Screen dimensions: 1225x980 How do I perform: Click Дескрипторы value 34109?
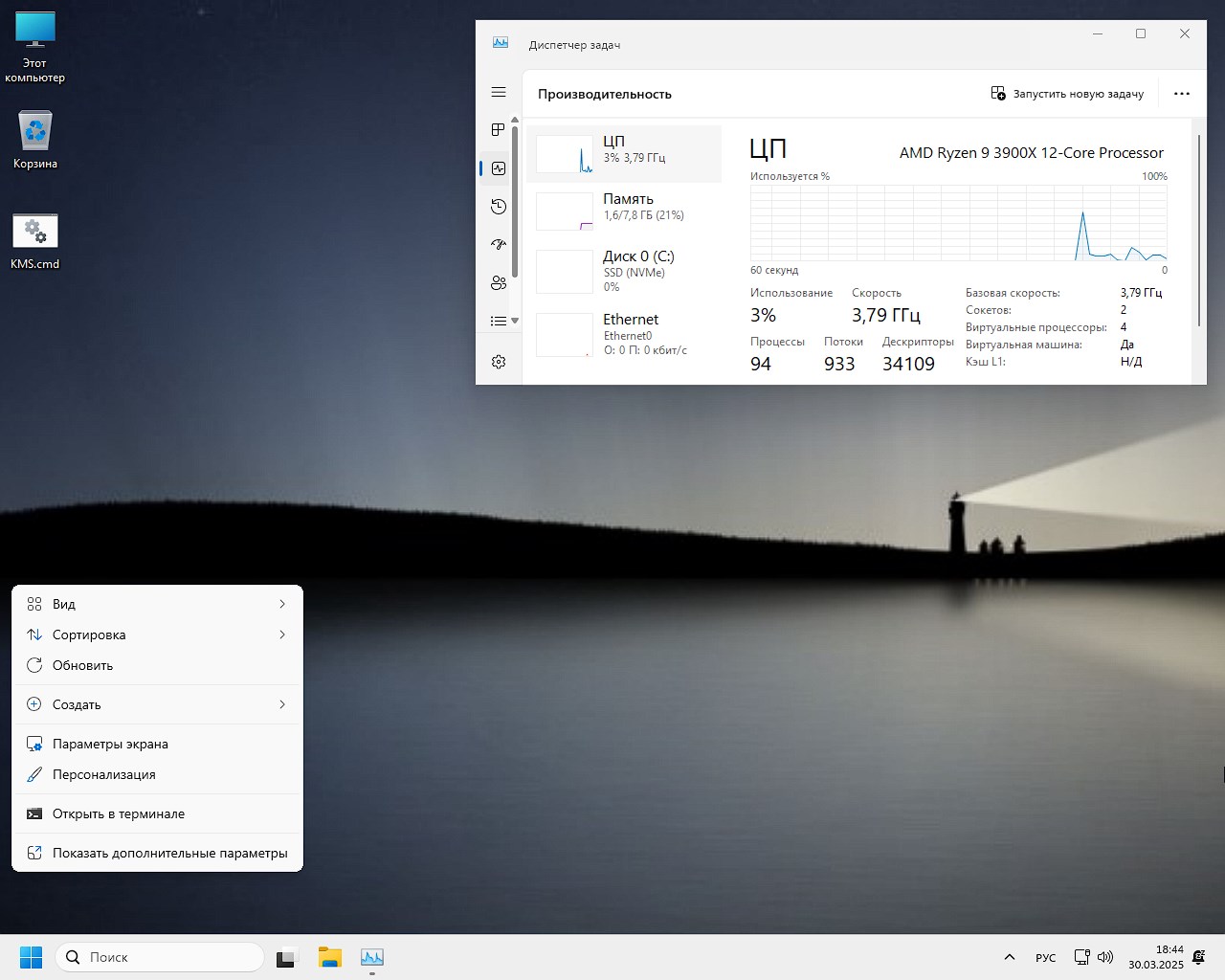[908, 364]
